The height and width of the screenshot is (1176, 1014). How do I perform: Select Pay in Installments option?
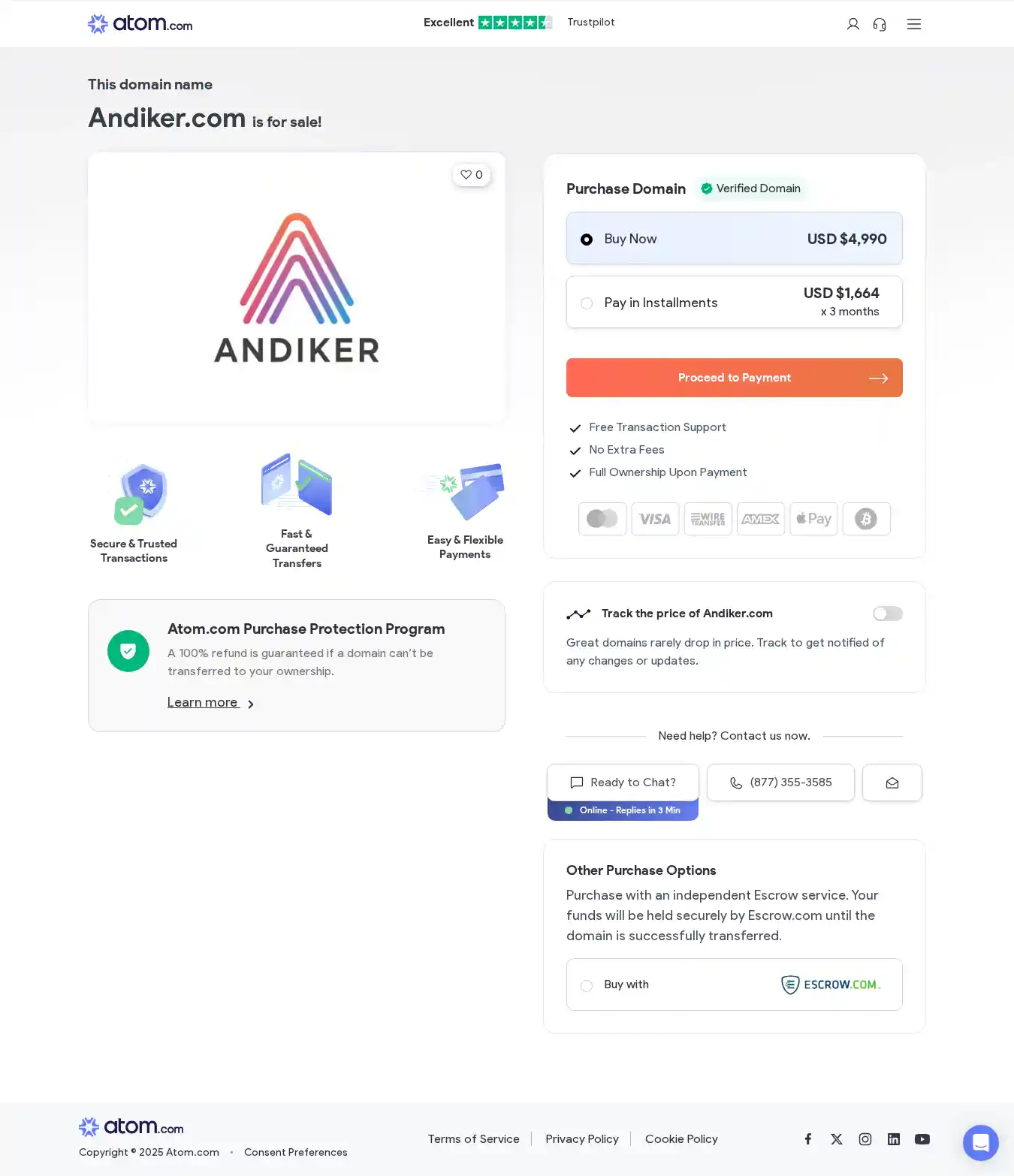tap(734, 303)
